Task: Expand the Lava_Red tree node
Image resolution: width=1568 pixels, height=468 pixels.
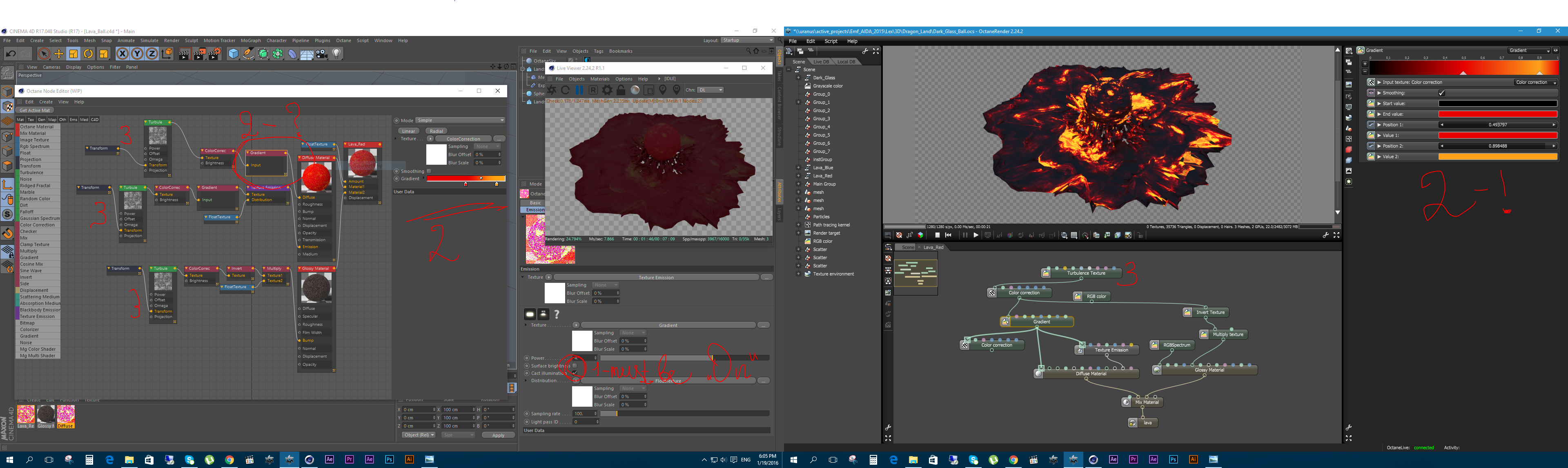Action: (x=799, y=175)
